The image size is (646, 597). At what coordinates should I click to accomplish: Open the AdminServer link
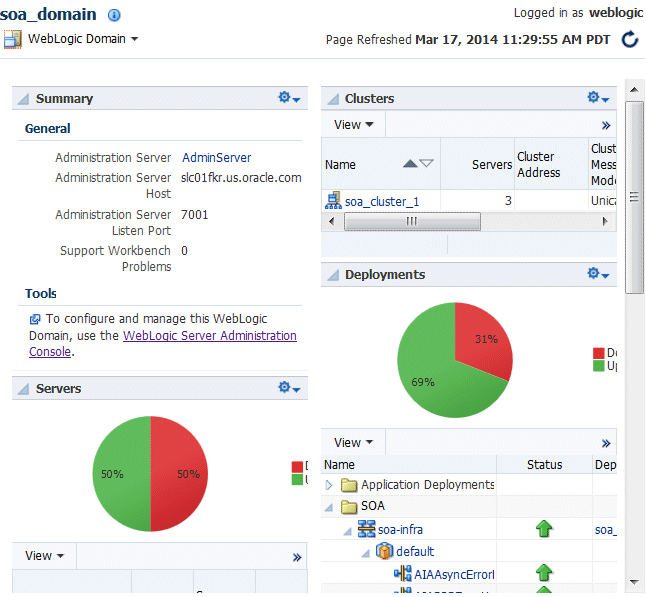click(x=217, y=157)
